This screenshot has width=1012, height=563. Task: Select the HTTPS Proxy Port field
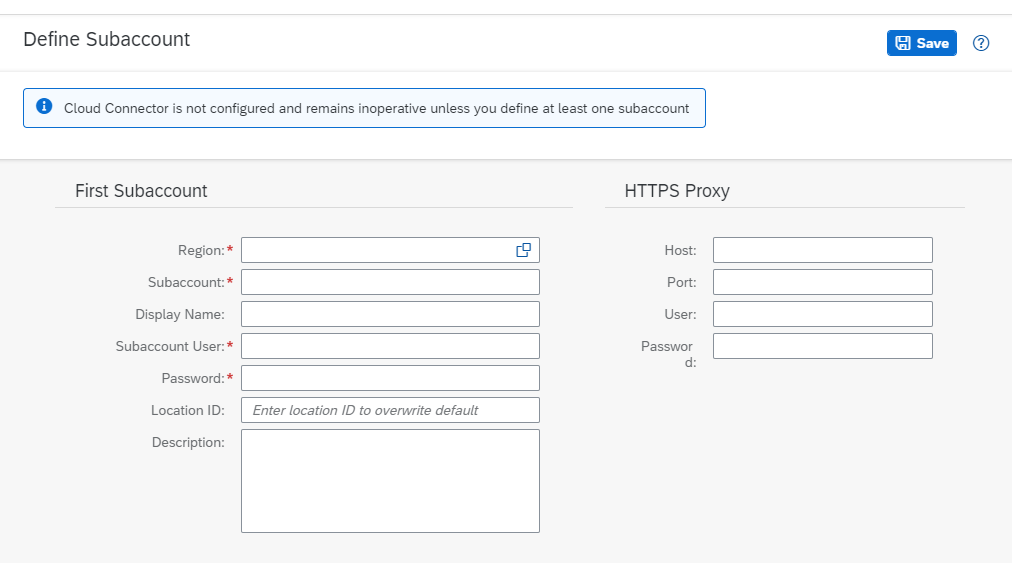822,282
